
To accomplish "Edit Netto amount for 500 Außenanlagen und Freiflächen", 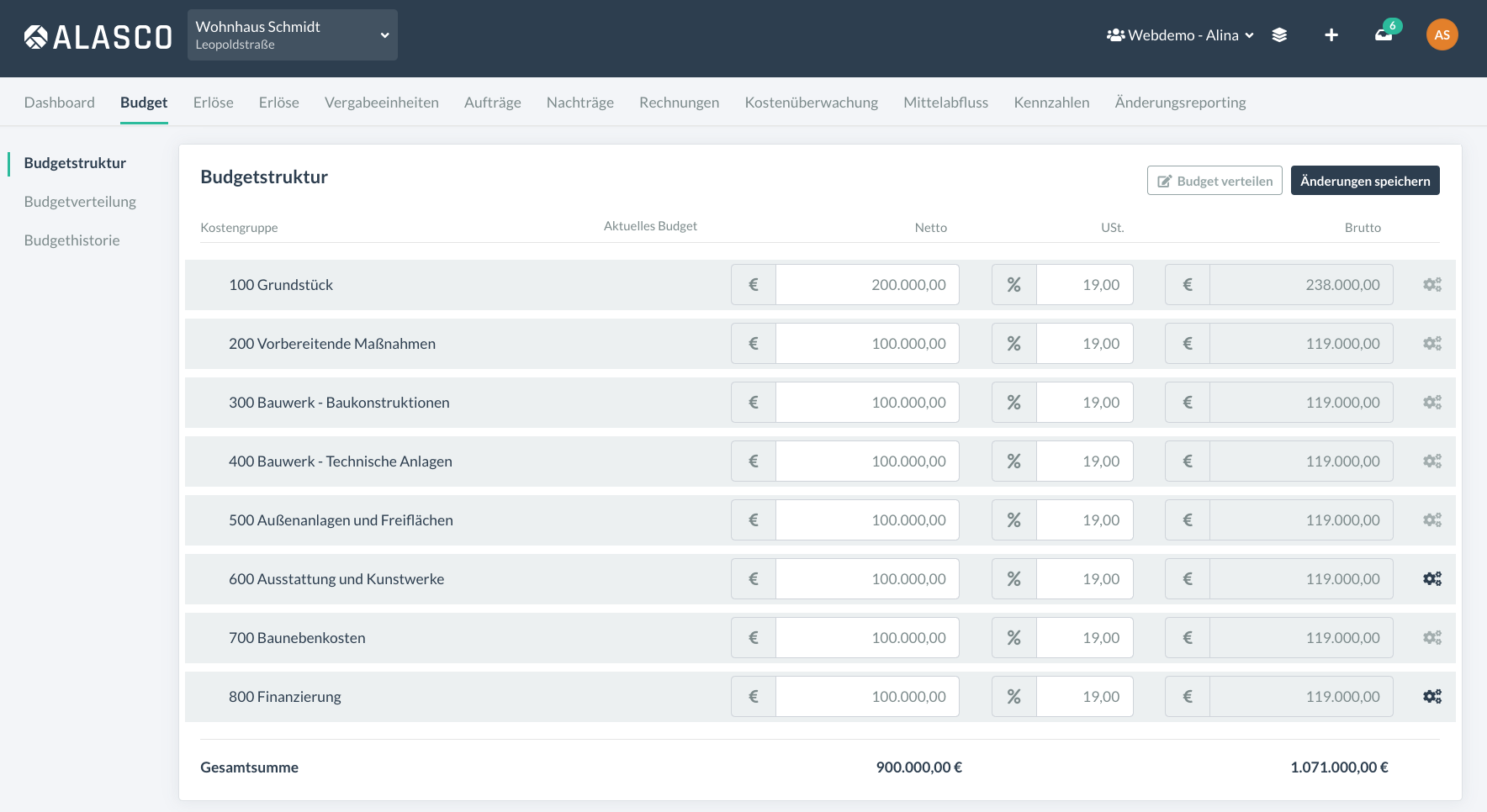I will click(x=867, y=520).
